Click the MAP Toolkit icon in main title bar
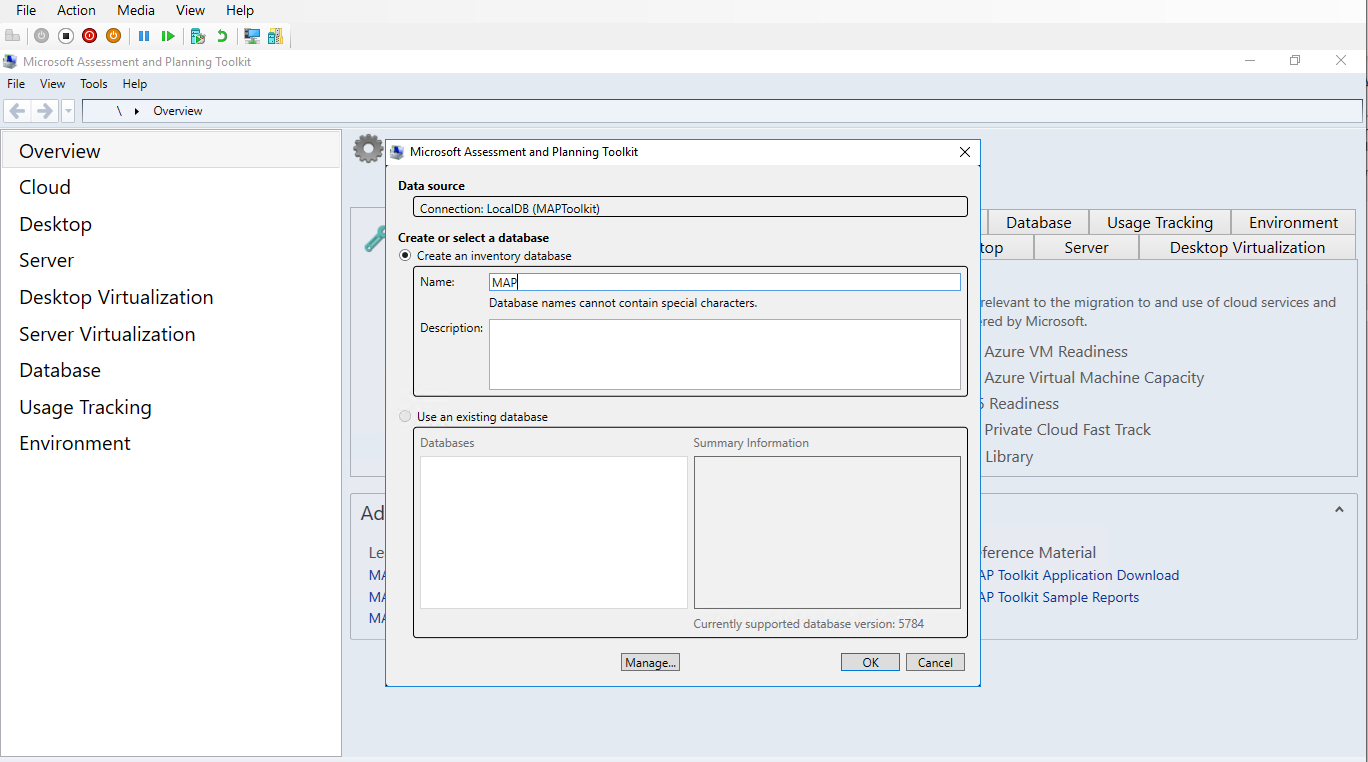 click(11, 61)
